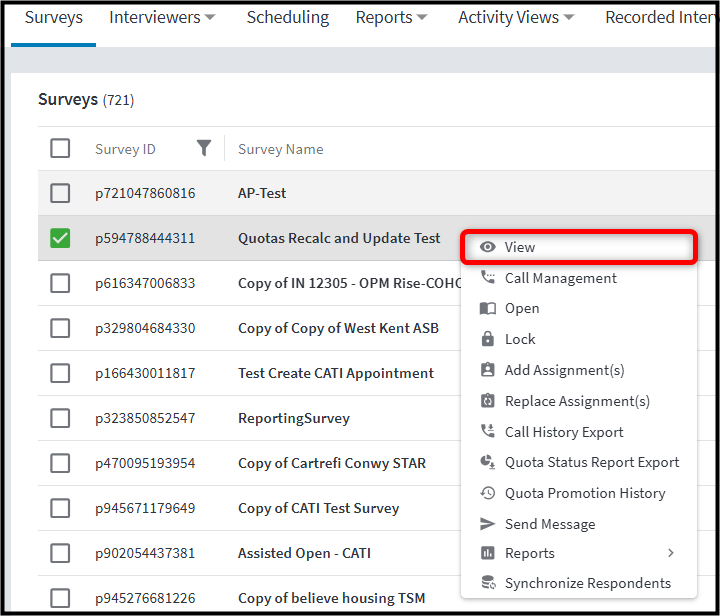This screenshot has width=720, height=616.
Task: Uncheck the Quotas Recalc and Update Test checkbox
Action: pyautogui.click(x=60, y=238)
